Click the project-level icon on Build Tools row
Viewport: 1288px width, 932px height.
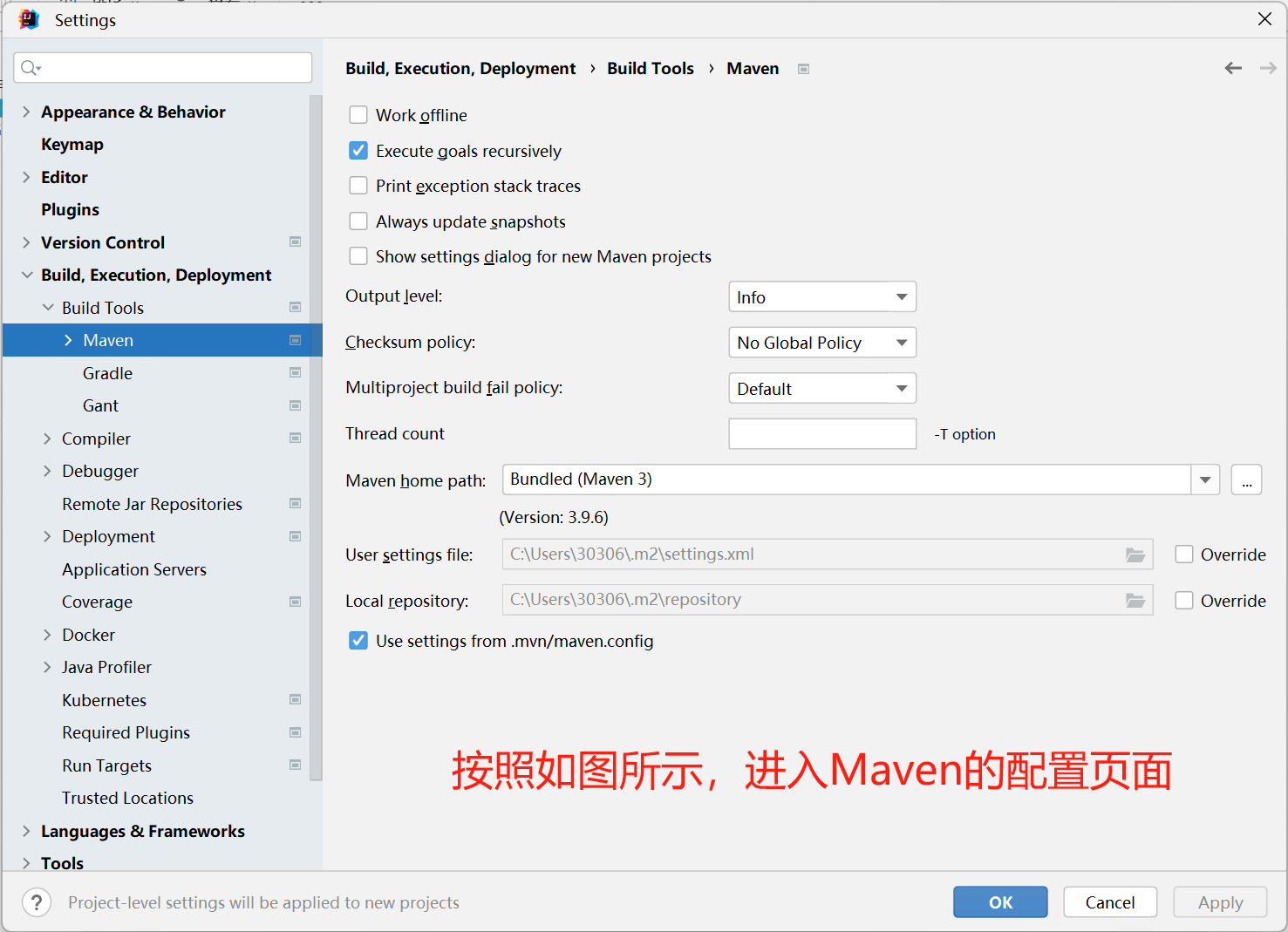coord(296,307)
